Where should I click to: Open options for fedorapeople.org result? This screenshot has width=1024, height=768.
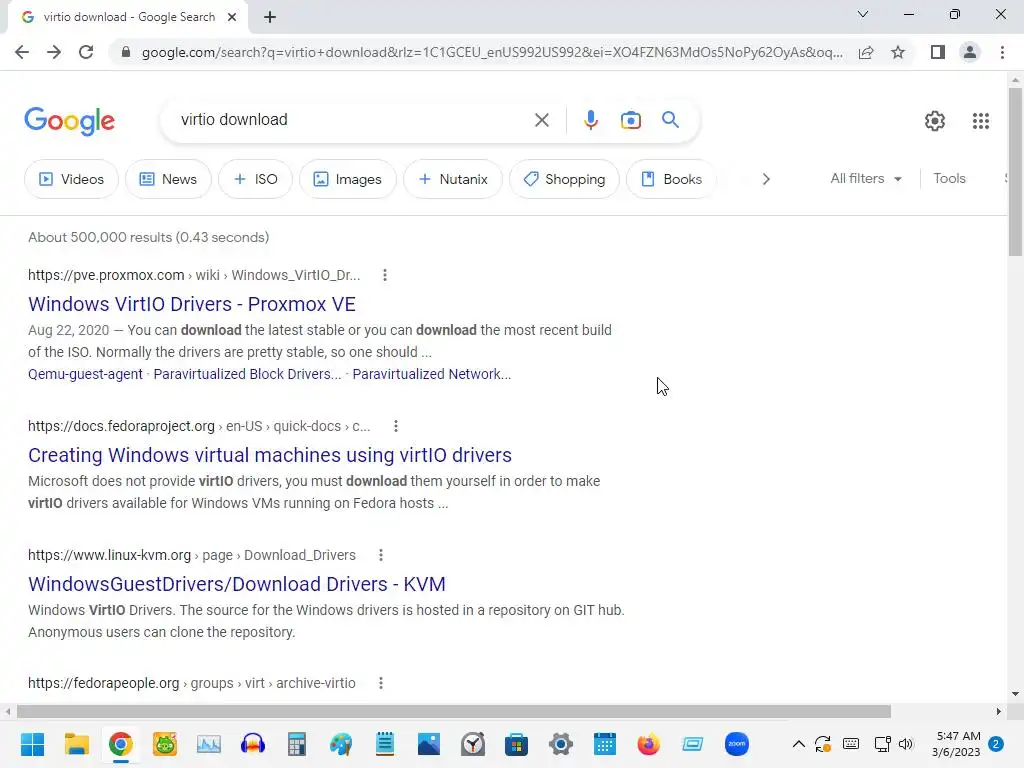pyautogui.click(x=381, y=683)
